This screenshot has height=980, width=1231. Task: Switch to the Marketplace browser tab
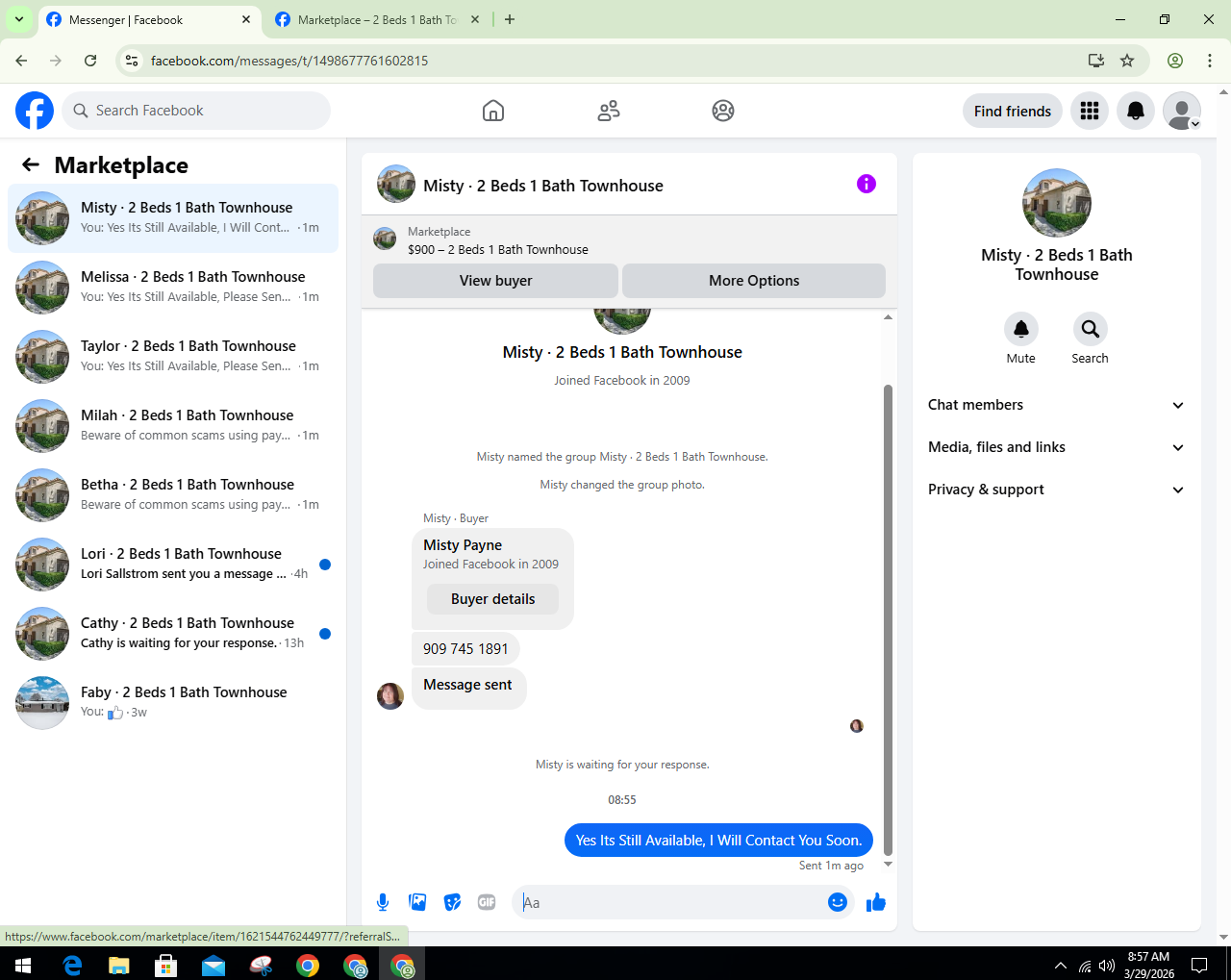click(x=377, y=19)
